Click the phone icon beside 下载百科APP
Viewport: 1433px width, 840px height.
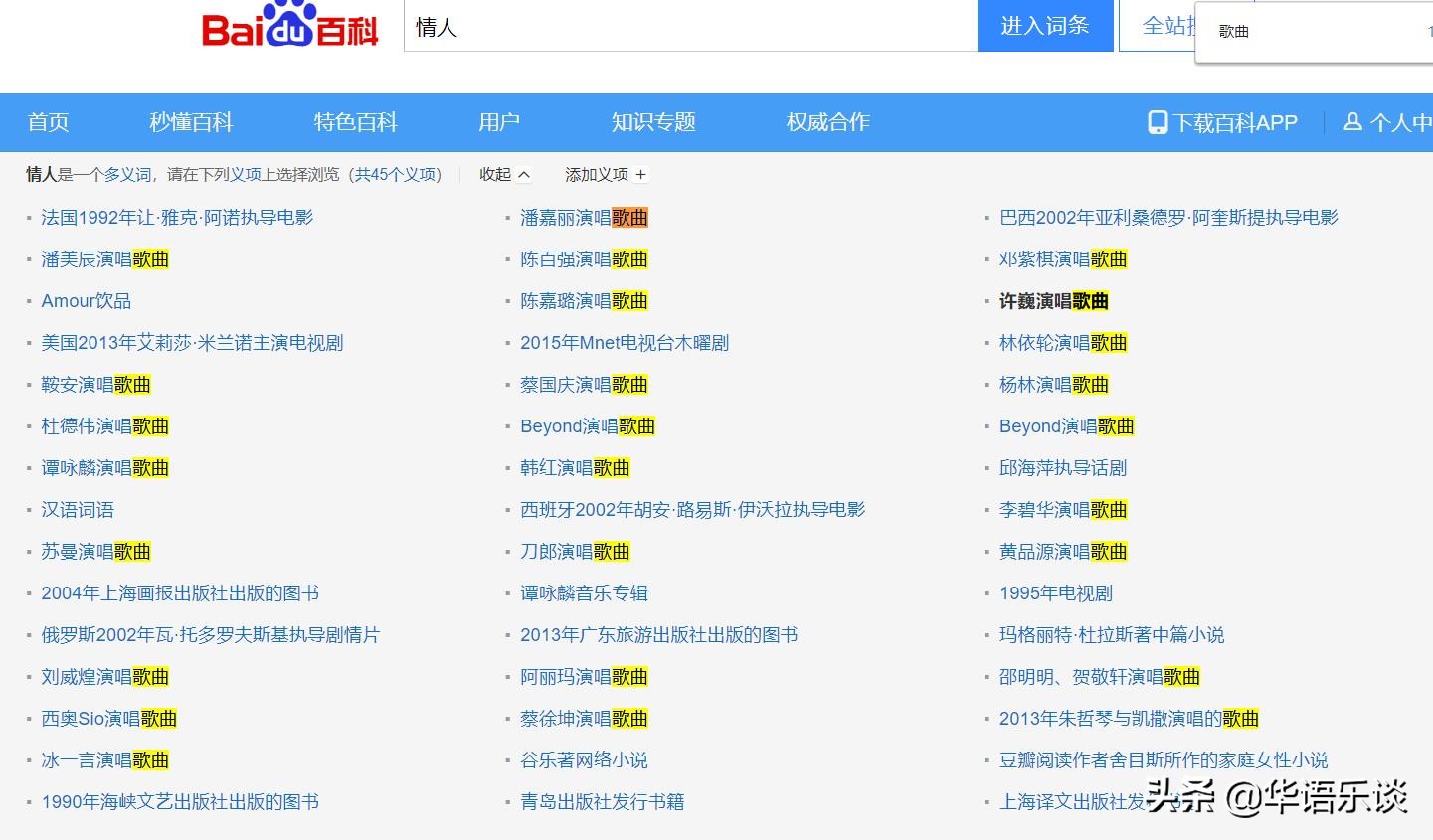pyautogui.click(x=1157, y=122)
